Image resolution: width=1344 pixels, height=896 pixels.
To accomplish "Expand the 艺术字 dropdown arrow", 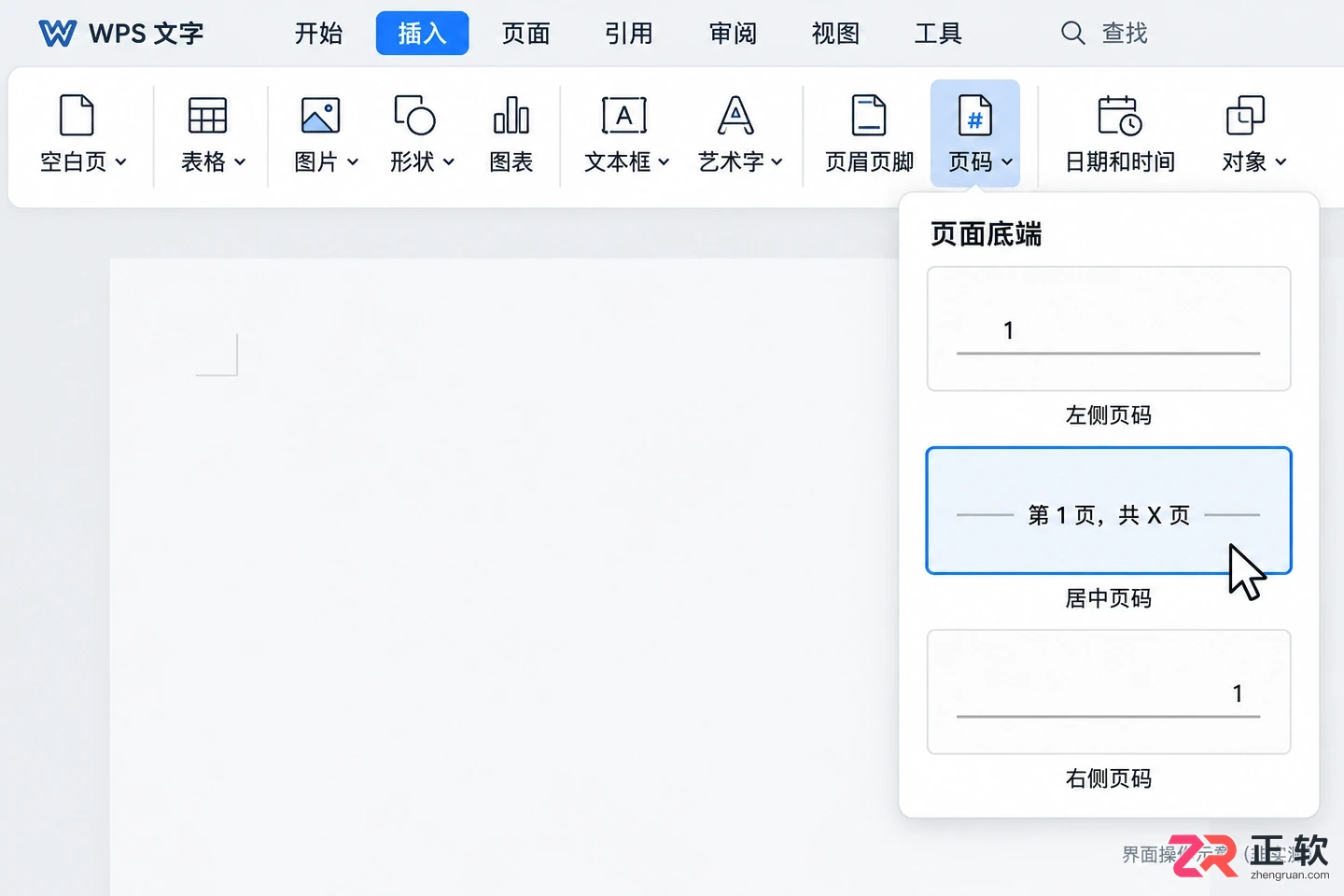I will tap(777, 162).
